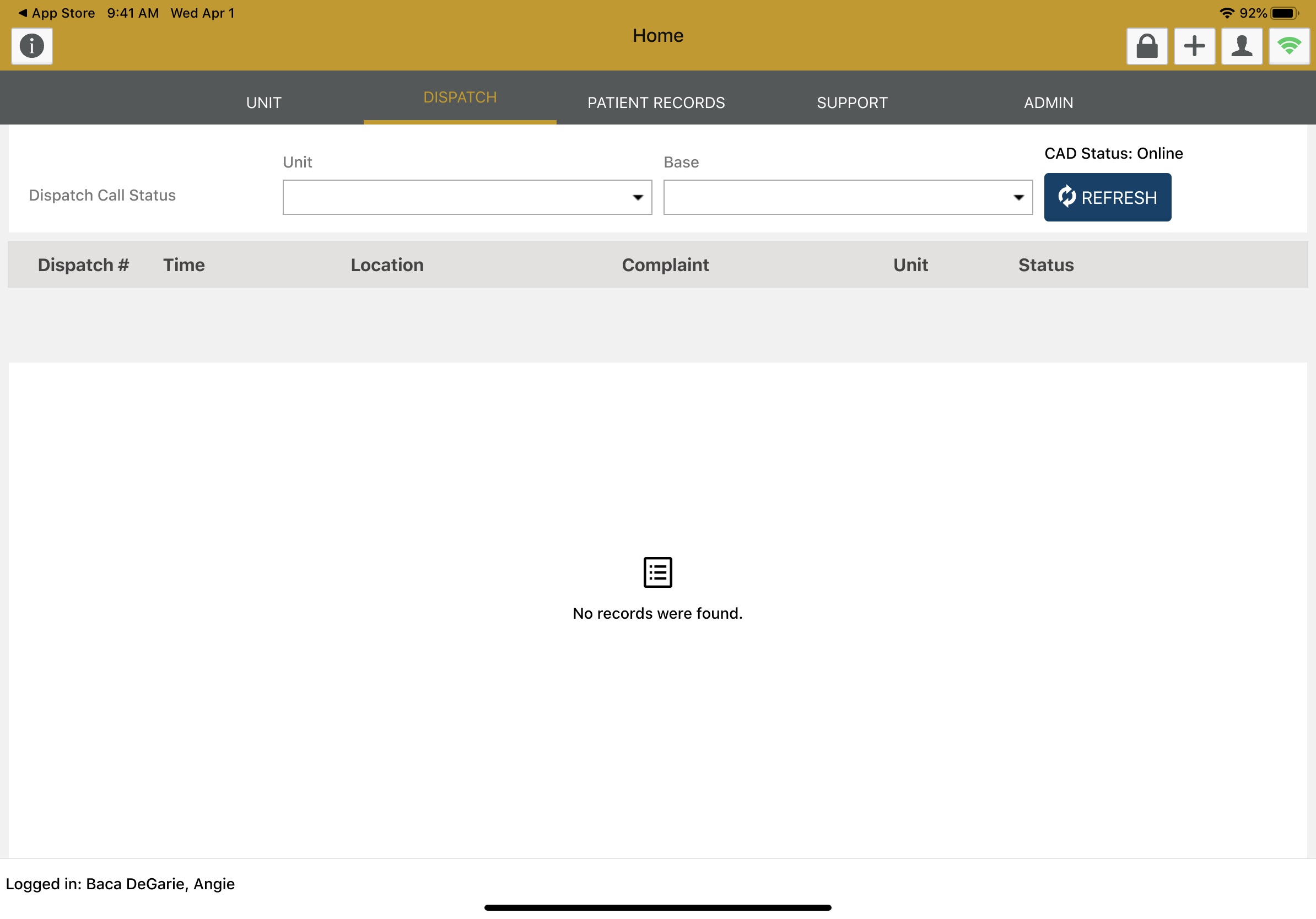Switch to the UNIT tab
Screen dimensions: 1316x919
coord(263,102)
